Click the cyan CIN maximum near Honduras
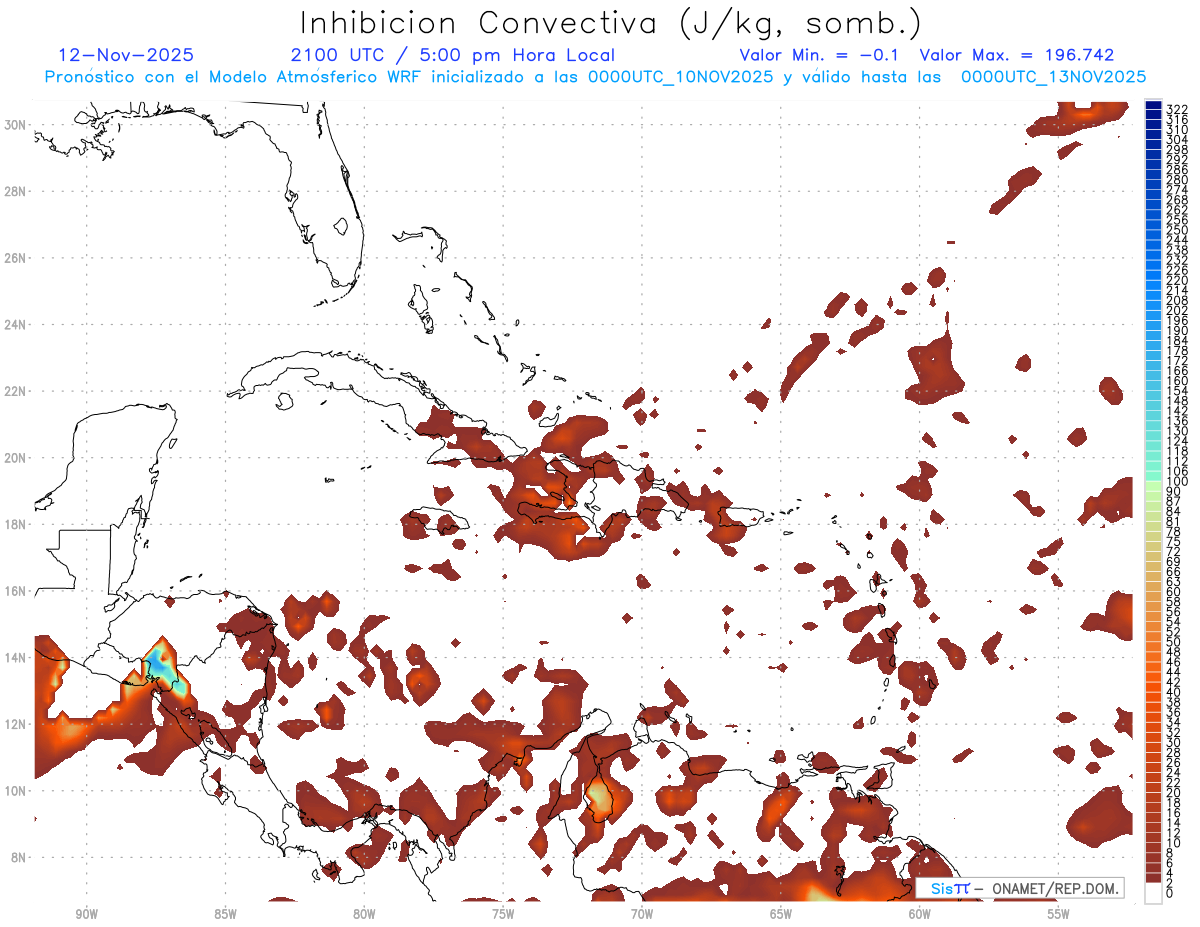Viewport: 1200px width, 927px height. click(x=164, y=668)
